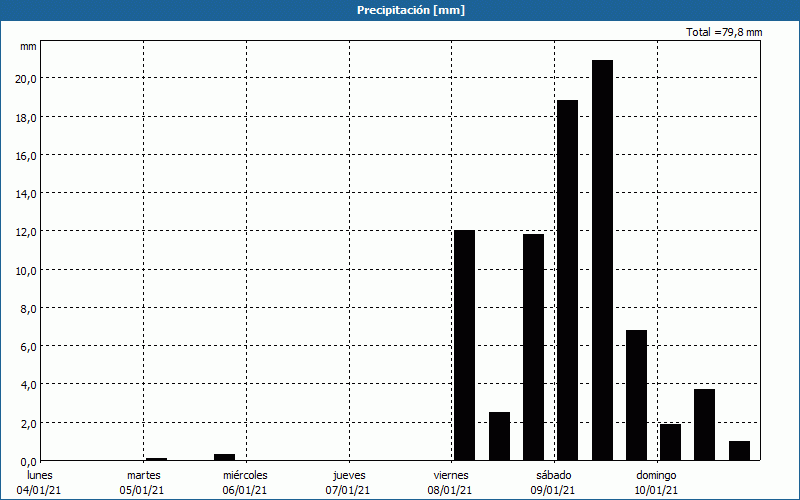Image resolution: width=800 pixels, height=500 pixels.
Task: Click the date 06/01/21
Action: pos(244,490)
